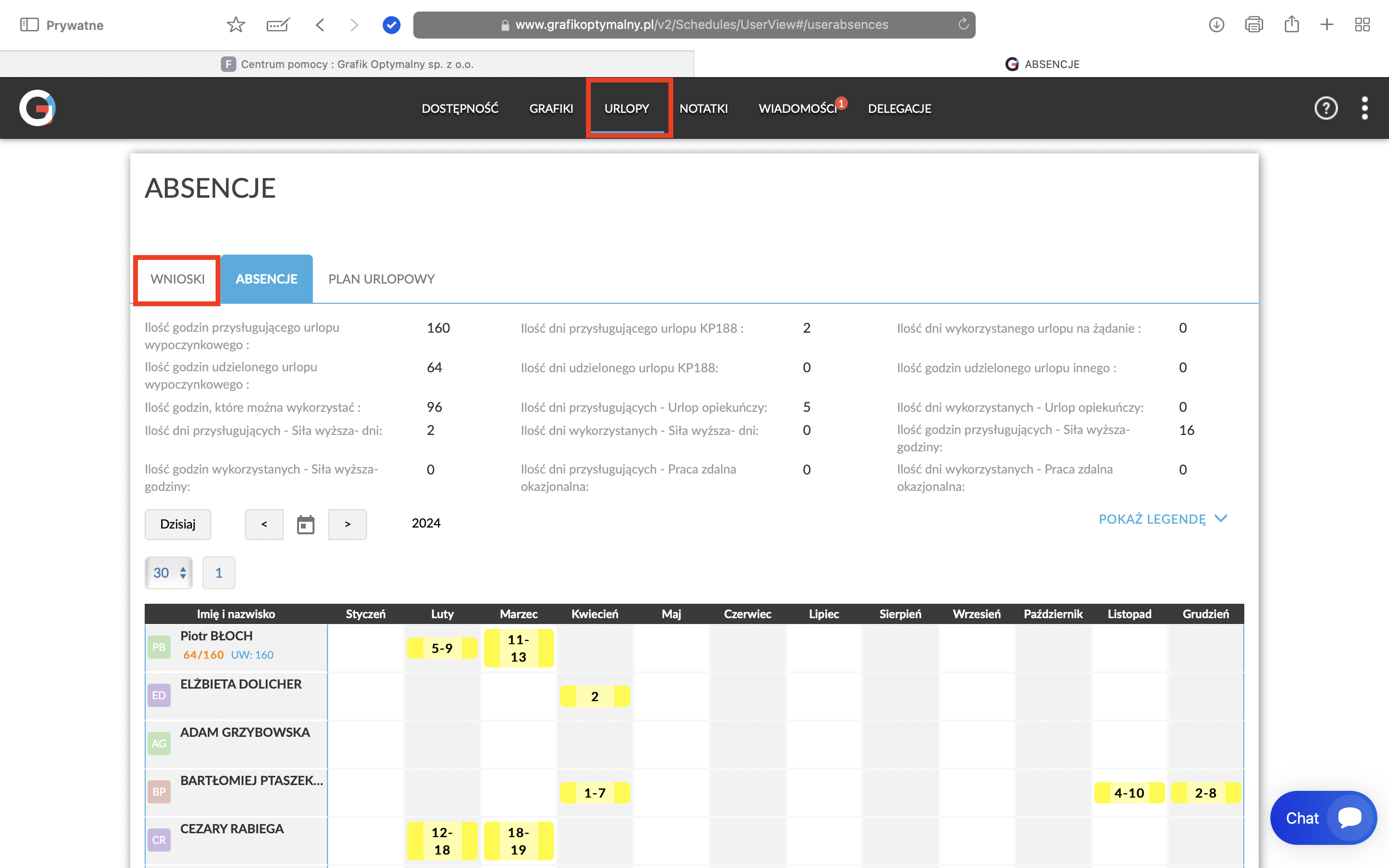The width and height of the screenshot is (1389, 868).
Task: Click the Dzisiaj button
Action: [x=177, y=524]
